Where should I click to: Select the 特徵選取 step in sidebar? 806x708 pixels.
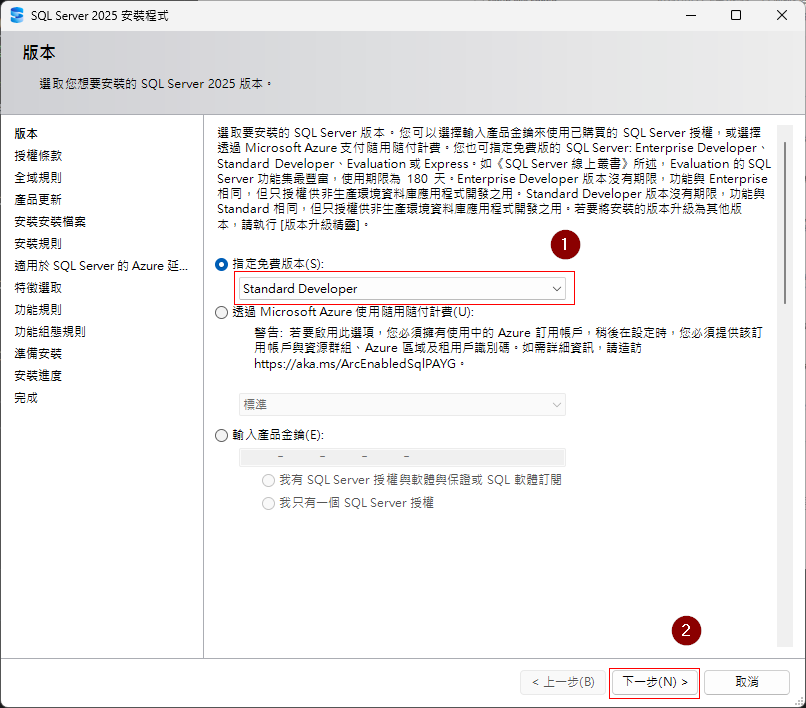pos(38,288)
